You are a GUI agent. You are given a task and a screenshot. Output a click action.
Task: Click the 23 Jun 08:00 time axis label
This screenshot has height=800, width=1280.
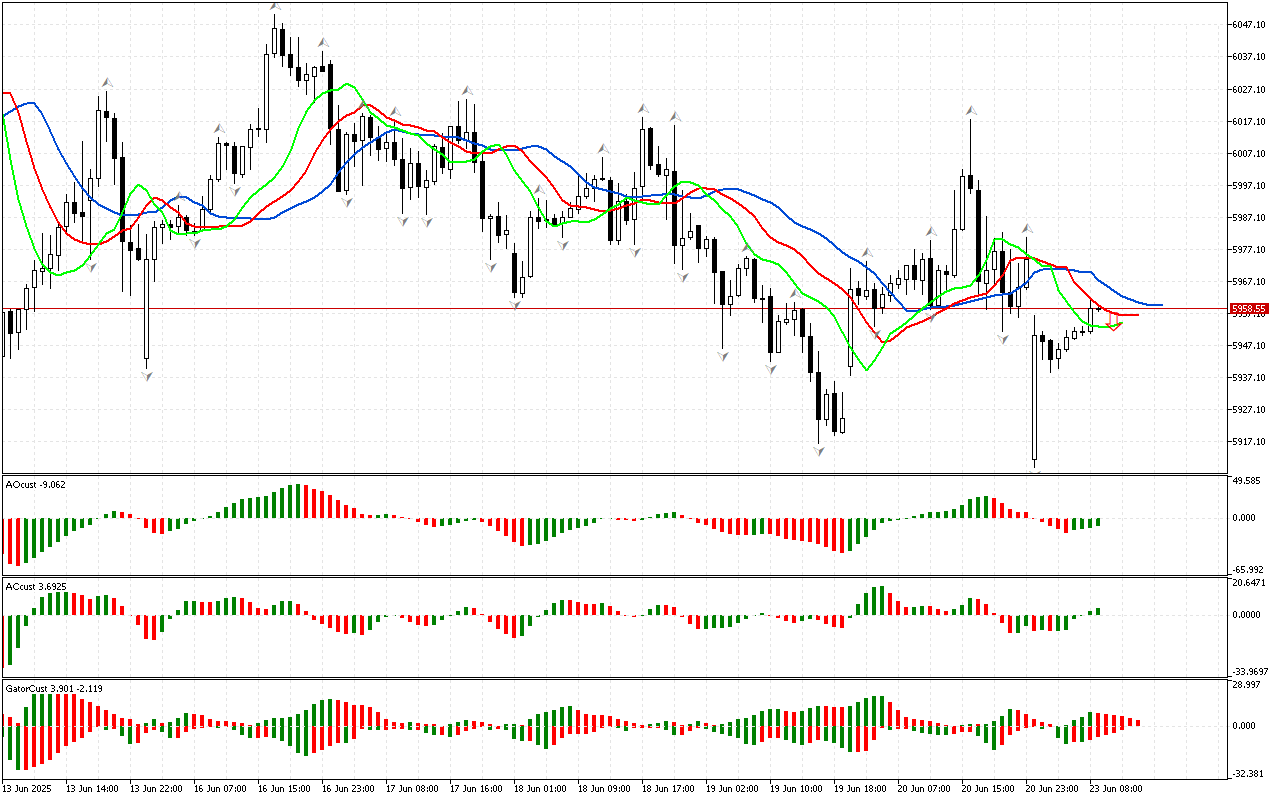point(1116,788)
